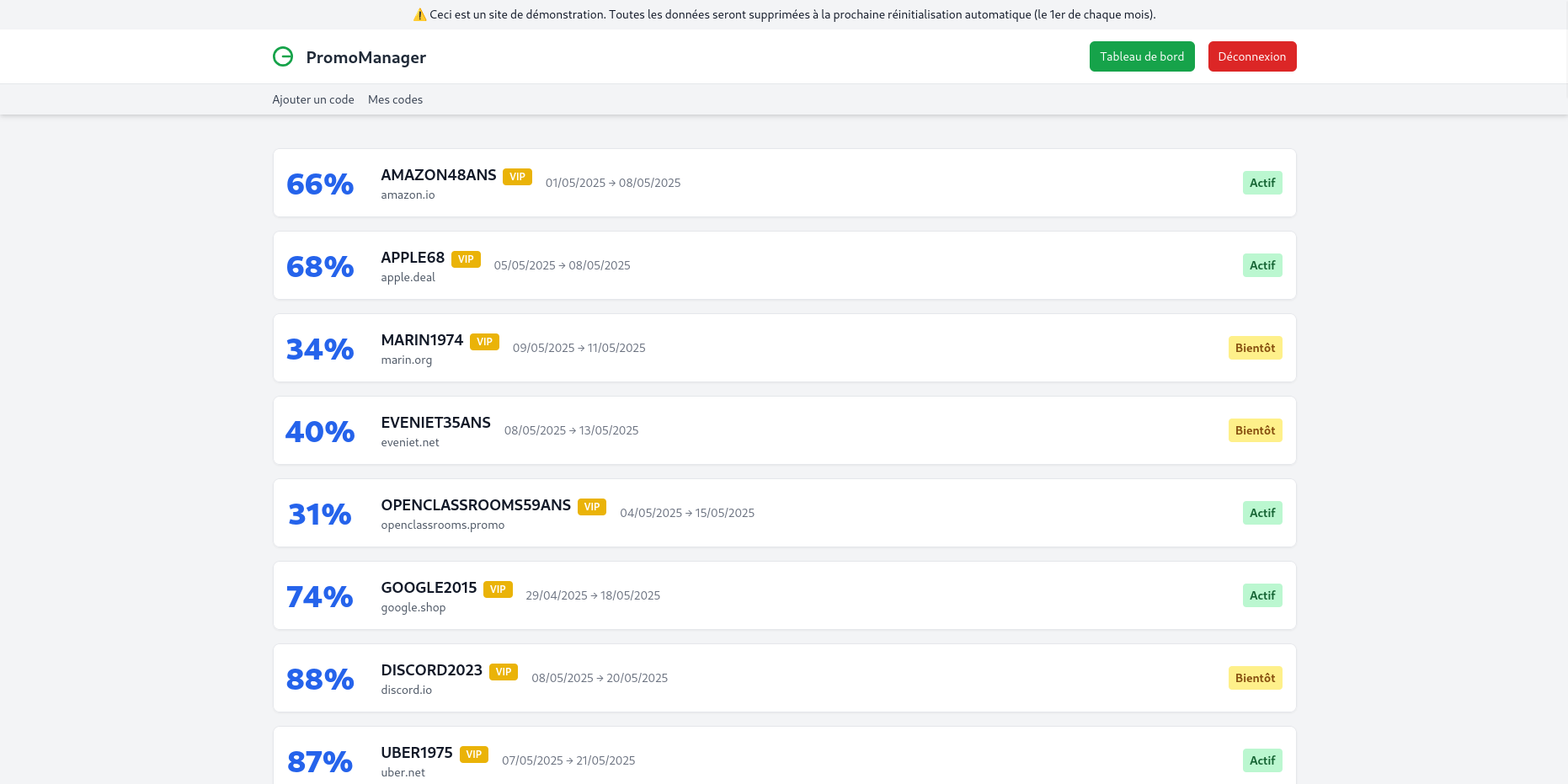Click the VIP badge beside APPLE68
The width and height of the screenshot is (1568, 784).
point(466,259)
